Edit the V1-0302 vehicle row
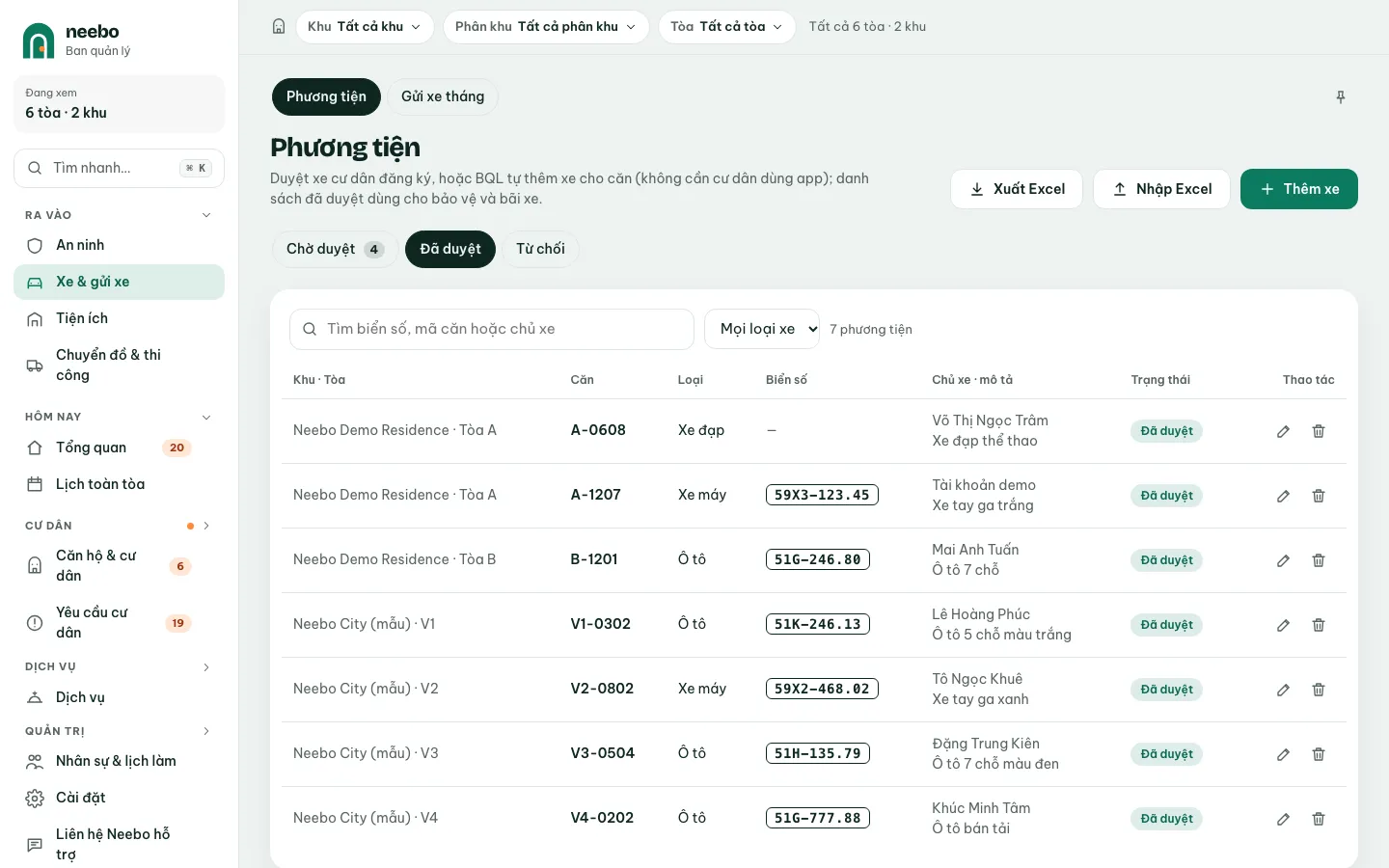The height and width of the screenshot is (868, 1389). pos(1283,625)
